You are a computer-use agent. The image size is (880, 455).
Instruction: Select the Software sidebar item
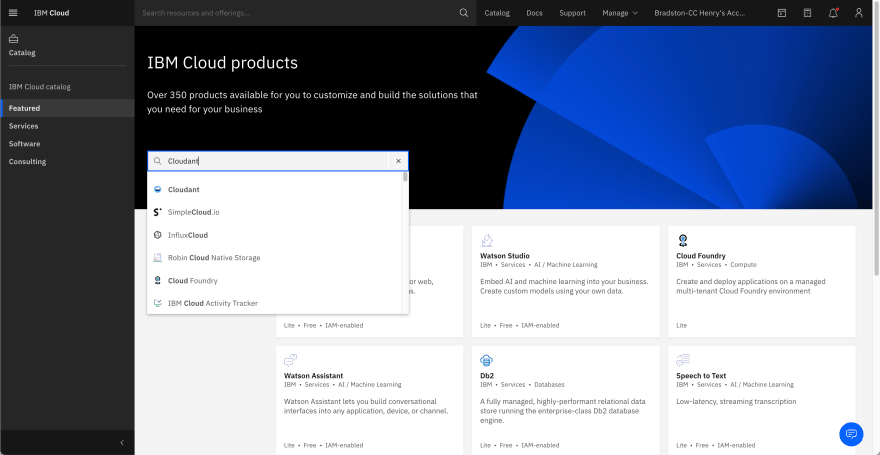pyautogui.click(x=67, y=144)
